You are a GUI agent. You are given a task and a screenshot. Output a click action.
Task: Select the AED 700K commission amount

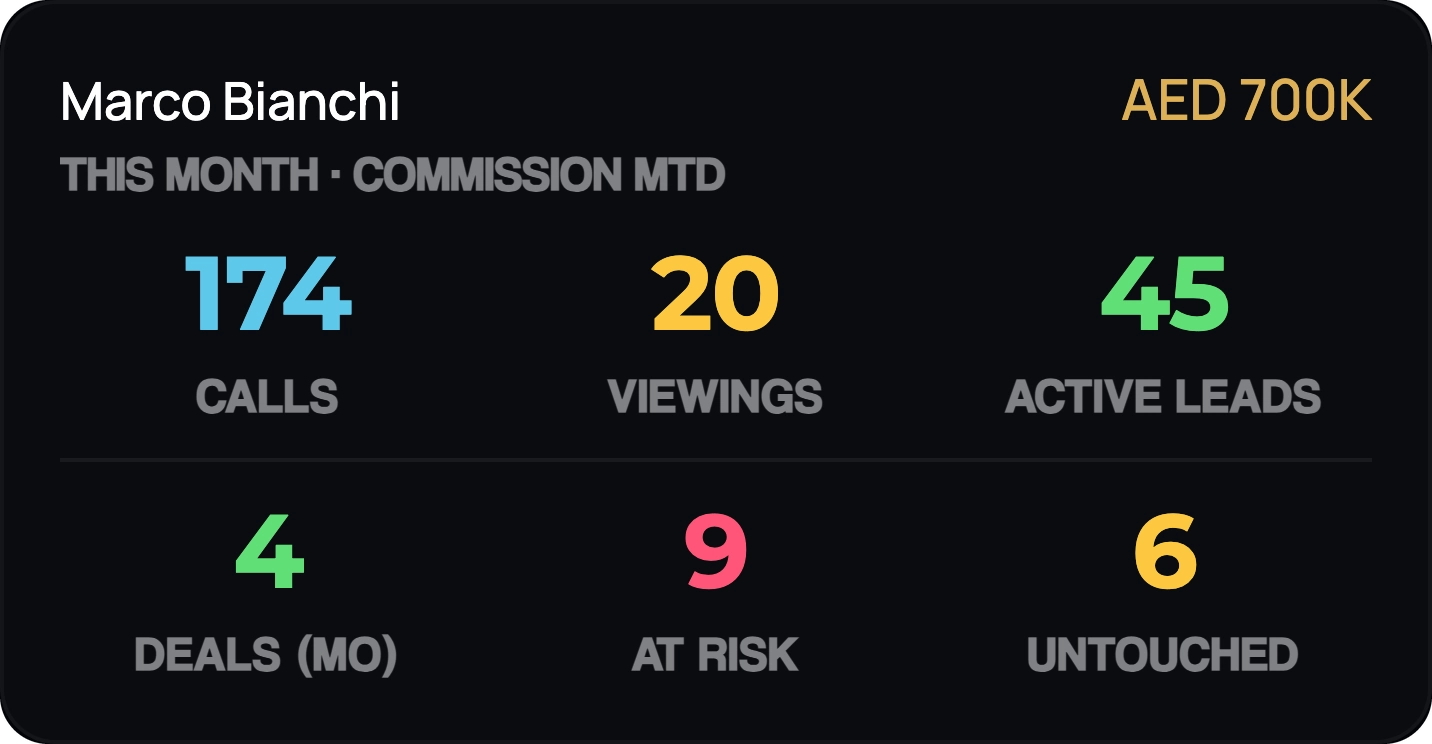(x=1247, y=101)
